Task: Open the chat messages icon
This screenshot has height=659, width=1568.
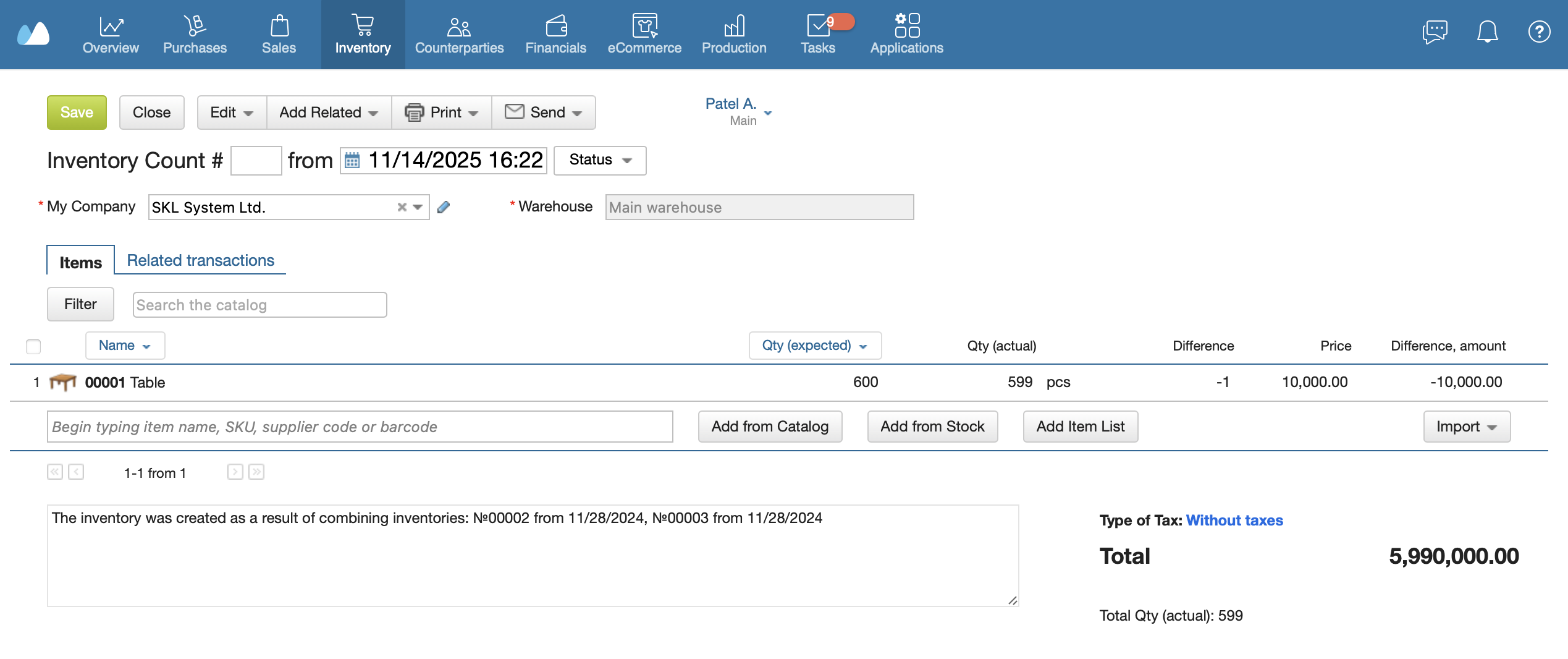Action: [x=1435, y=32]
